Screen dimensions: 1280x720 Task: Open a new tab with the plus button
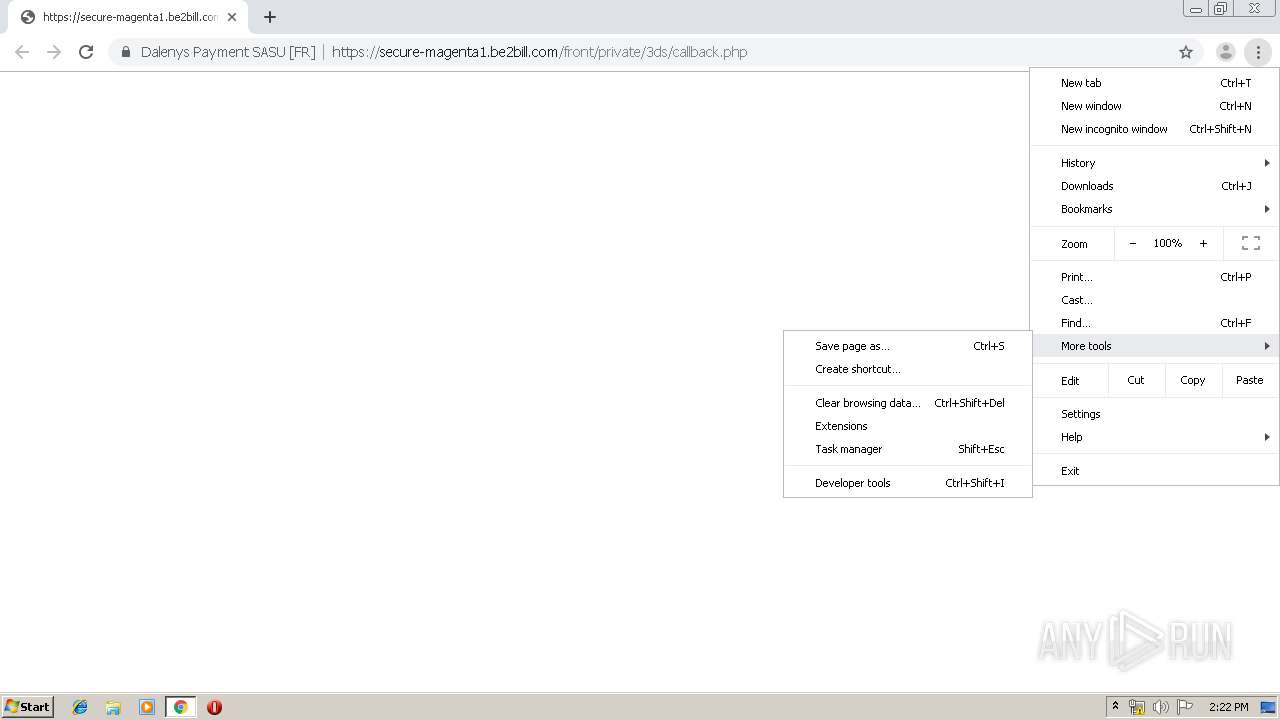(269, 17)
